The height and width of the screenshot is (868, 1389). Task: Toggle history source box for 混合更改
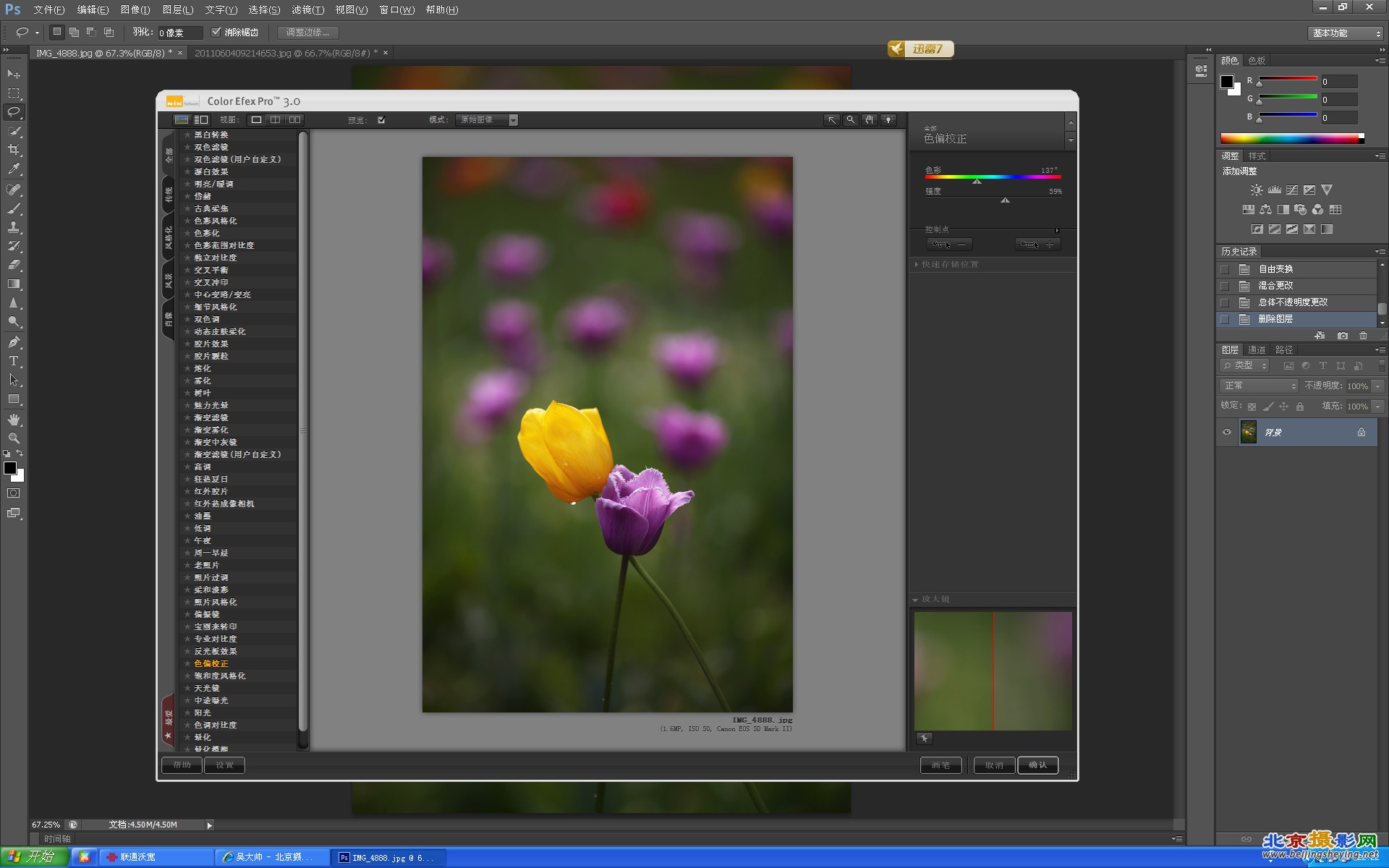pyautogui.click(x=1225, y=286)
